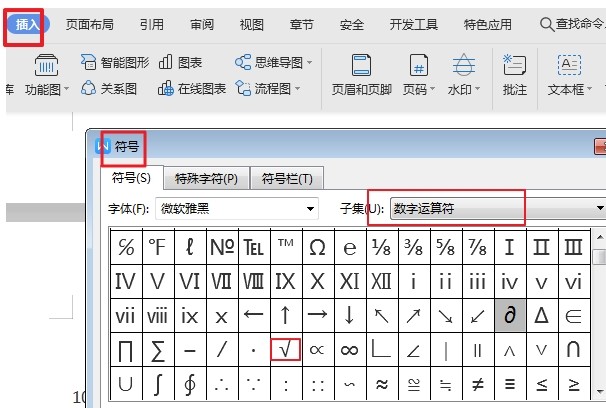This screenshot has width=606, height=408.
Task: Choose the intersection ∩ symbol
Action: pos(574,350)
